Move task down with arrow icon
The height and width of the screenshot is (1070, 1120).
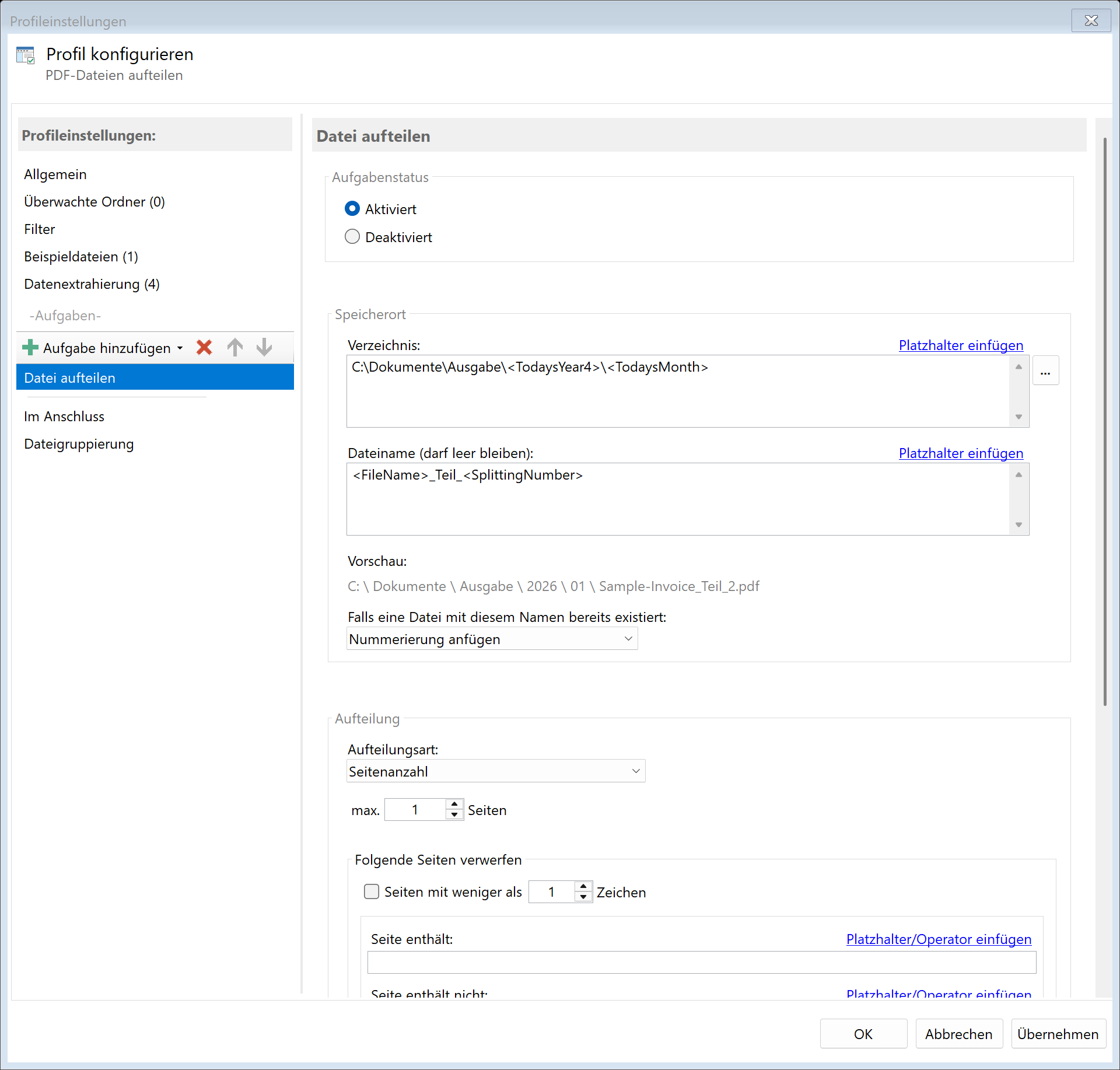pyautogui.click(x=264, y=348)
